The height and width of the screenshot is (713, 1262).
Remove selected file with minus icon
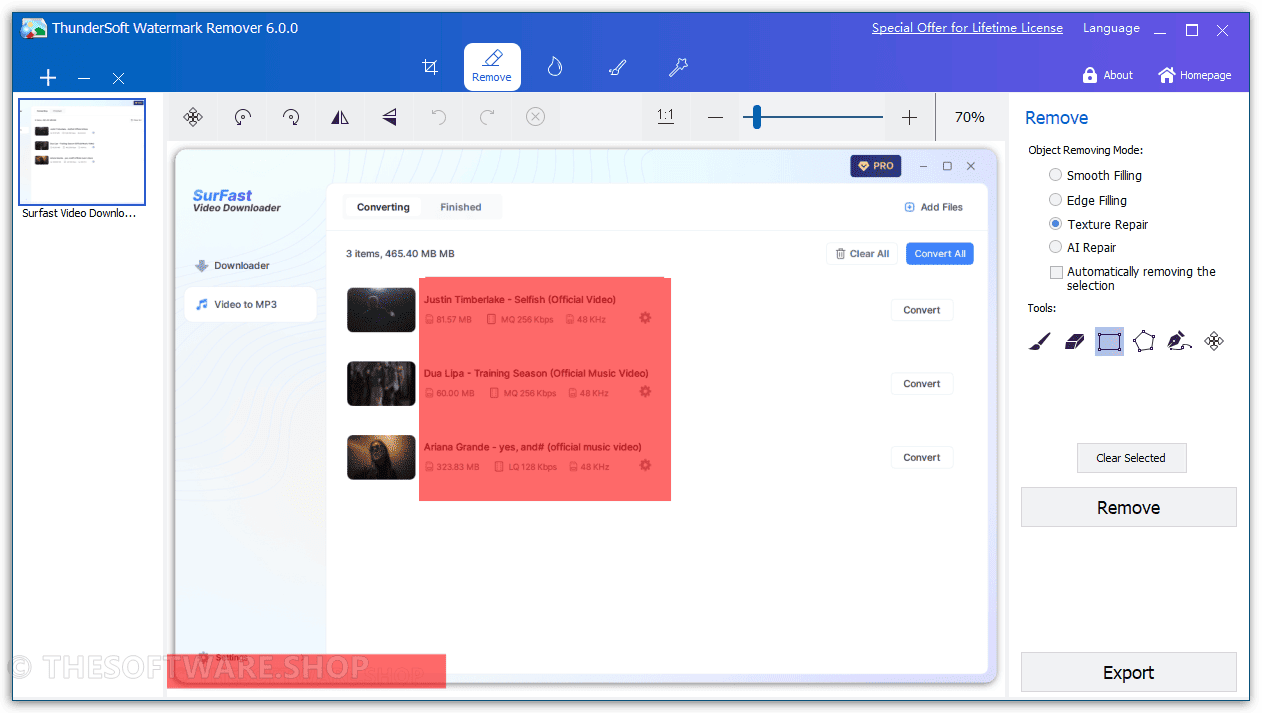[84, 78]
